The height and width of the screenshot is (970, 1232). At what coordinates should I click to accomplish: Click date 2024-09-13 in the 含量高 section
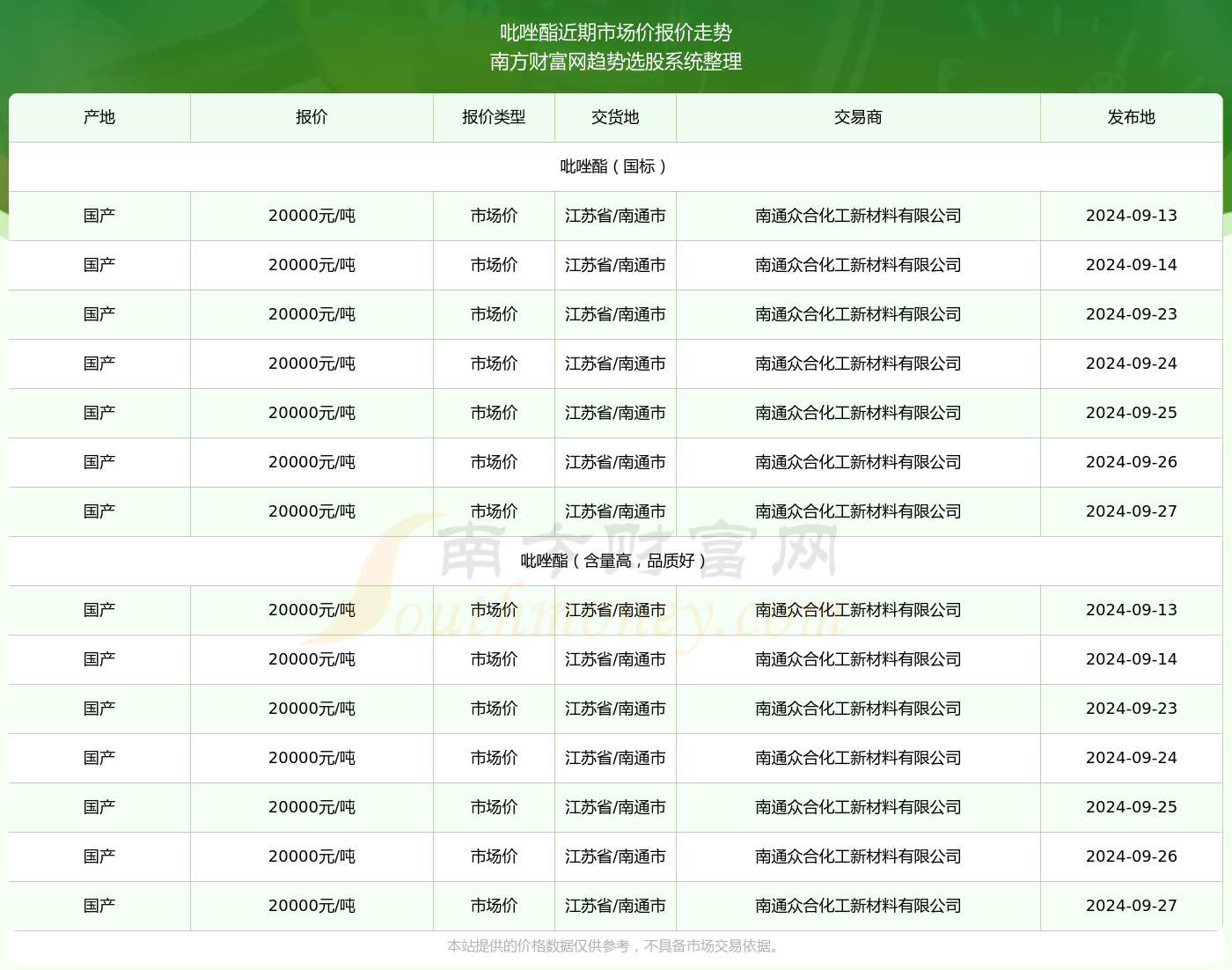coord(1131,610)
